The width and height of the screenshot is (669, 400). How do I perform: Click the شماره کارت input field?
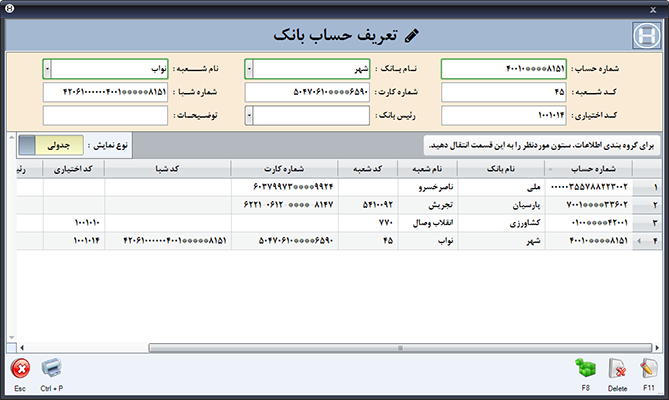(307, 92)
